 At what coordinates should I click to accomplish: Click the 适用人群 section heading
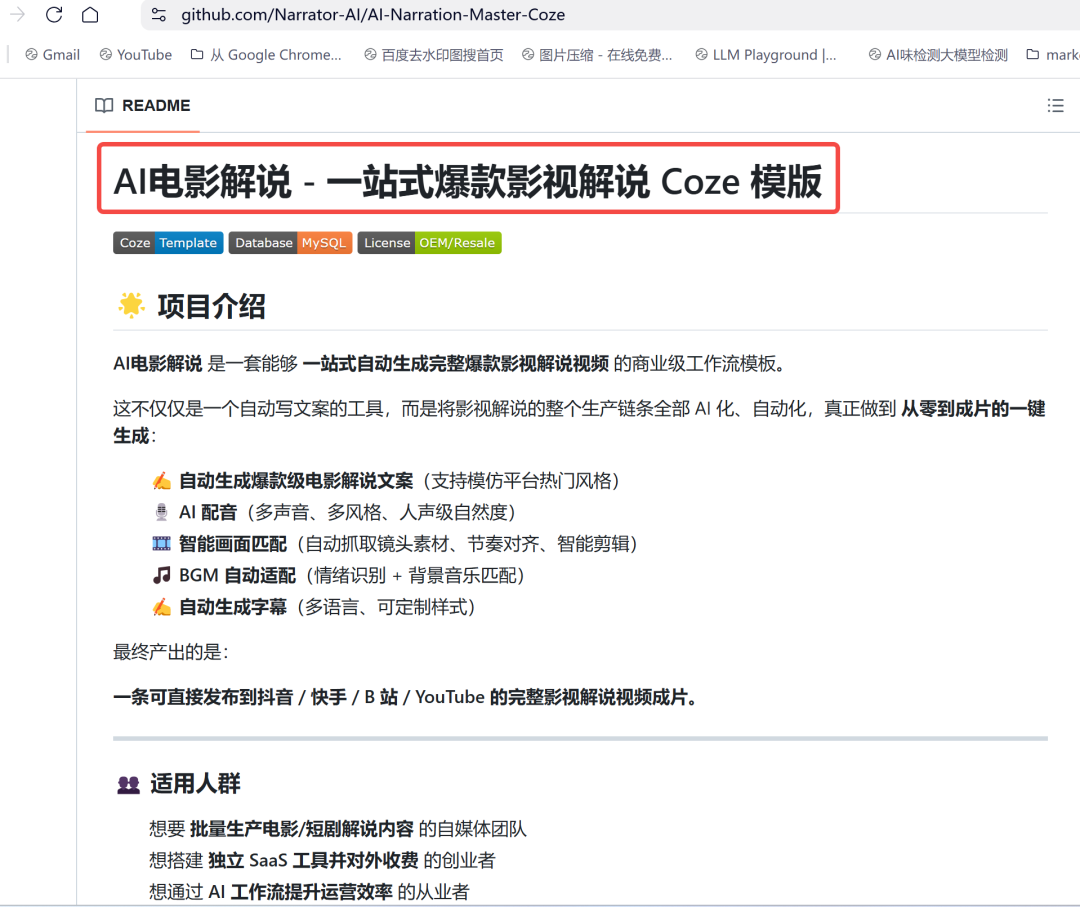click(x=195, y=783)
